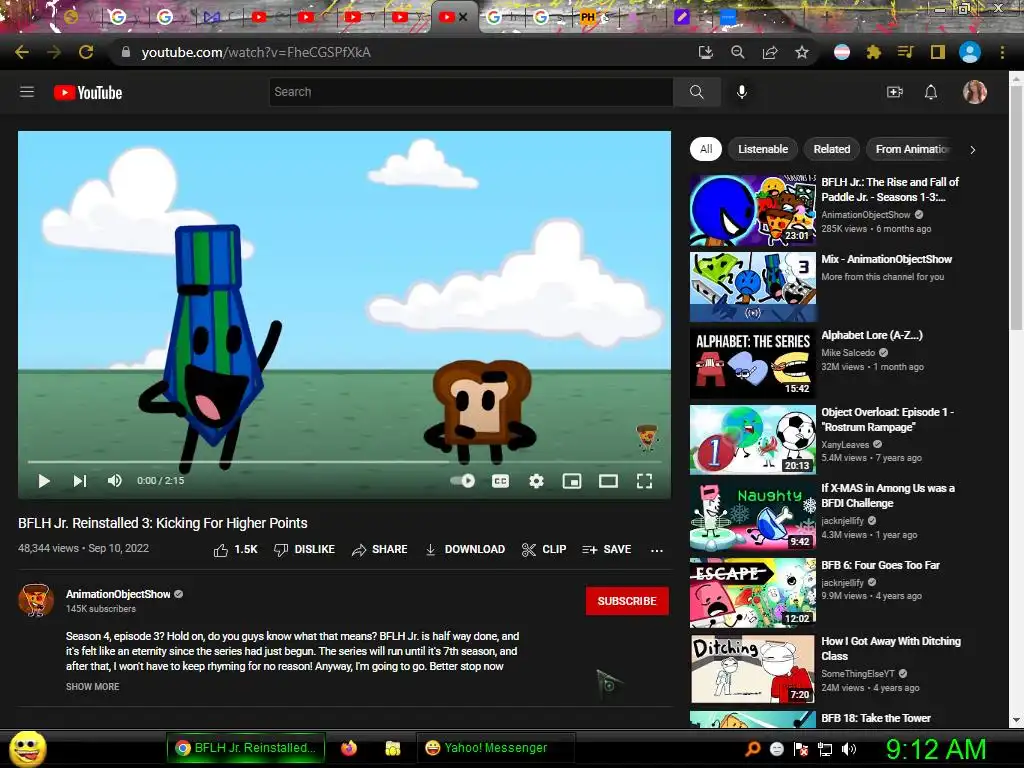Click the video progress bar
The width and height of the screenshot is (1024, 768).
pos(344,462)
